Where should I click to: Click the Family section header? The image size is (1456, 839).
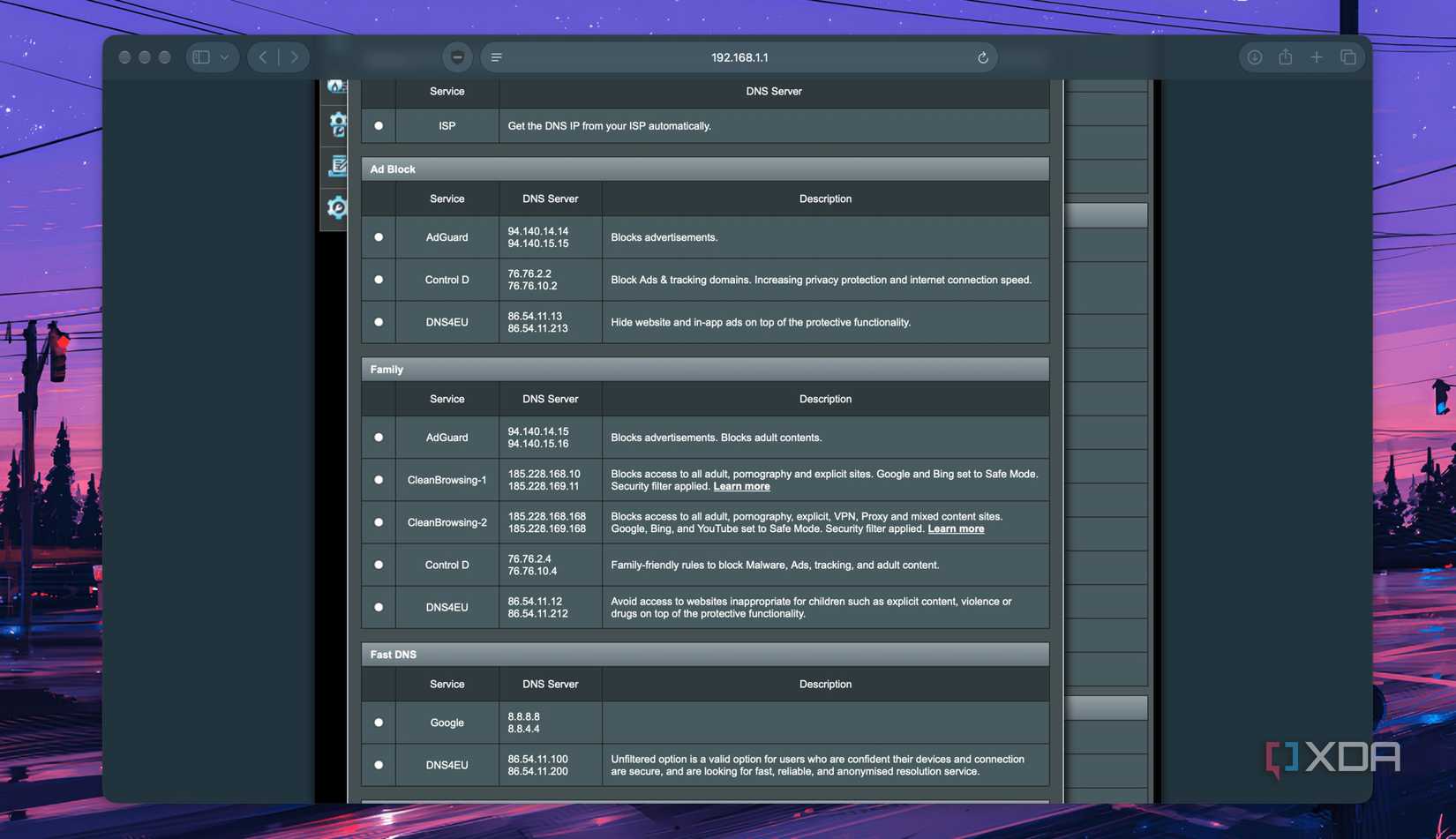tap(705, 369)
